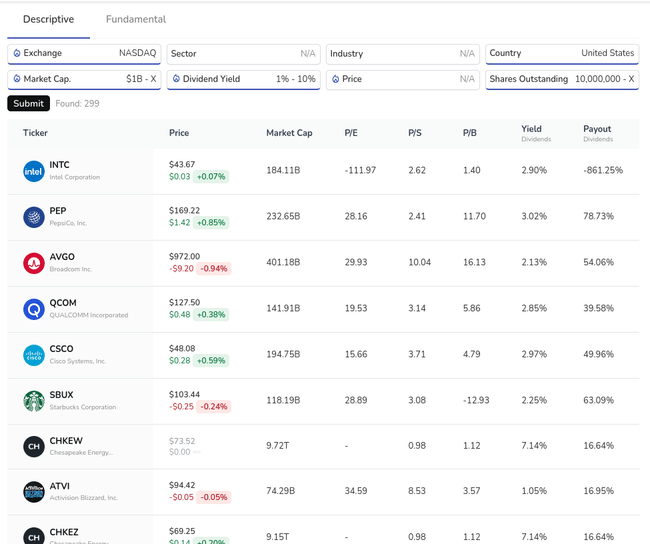The image size is (650, 544).
Task: Select the Descriptive tab
Action: pos(48,19)
